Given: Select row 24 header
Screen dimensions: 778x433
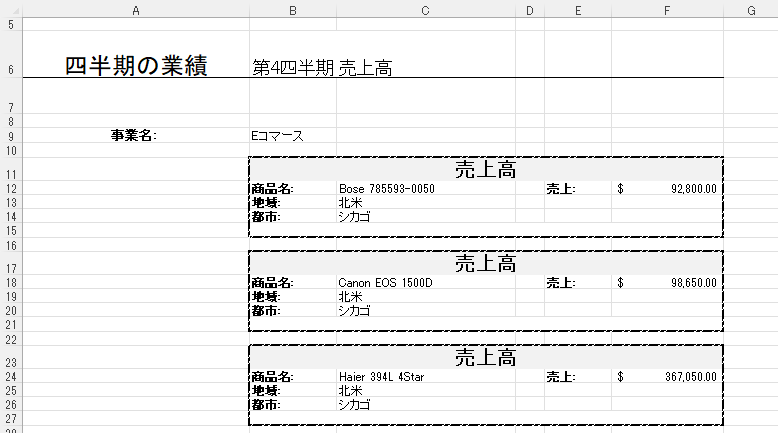Looking at the screenshot, I should coord(11,376).
